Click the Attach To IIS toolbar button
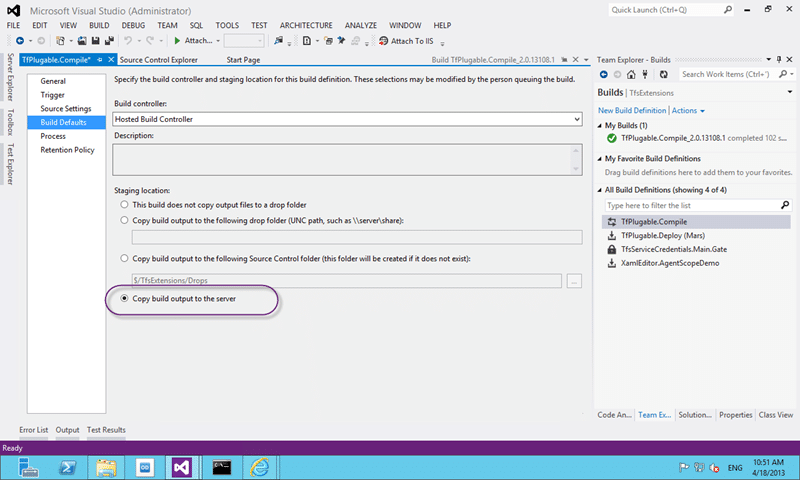 406,41
